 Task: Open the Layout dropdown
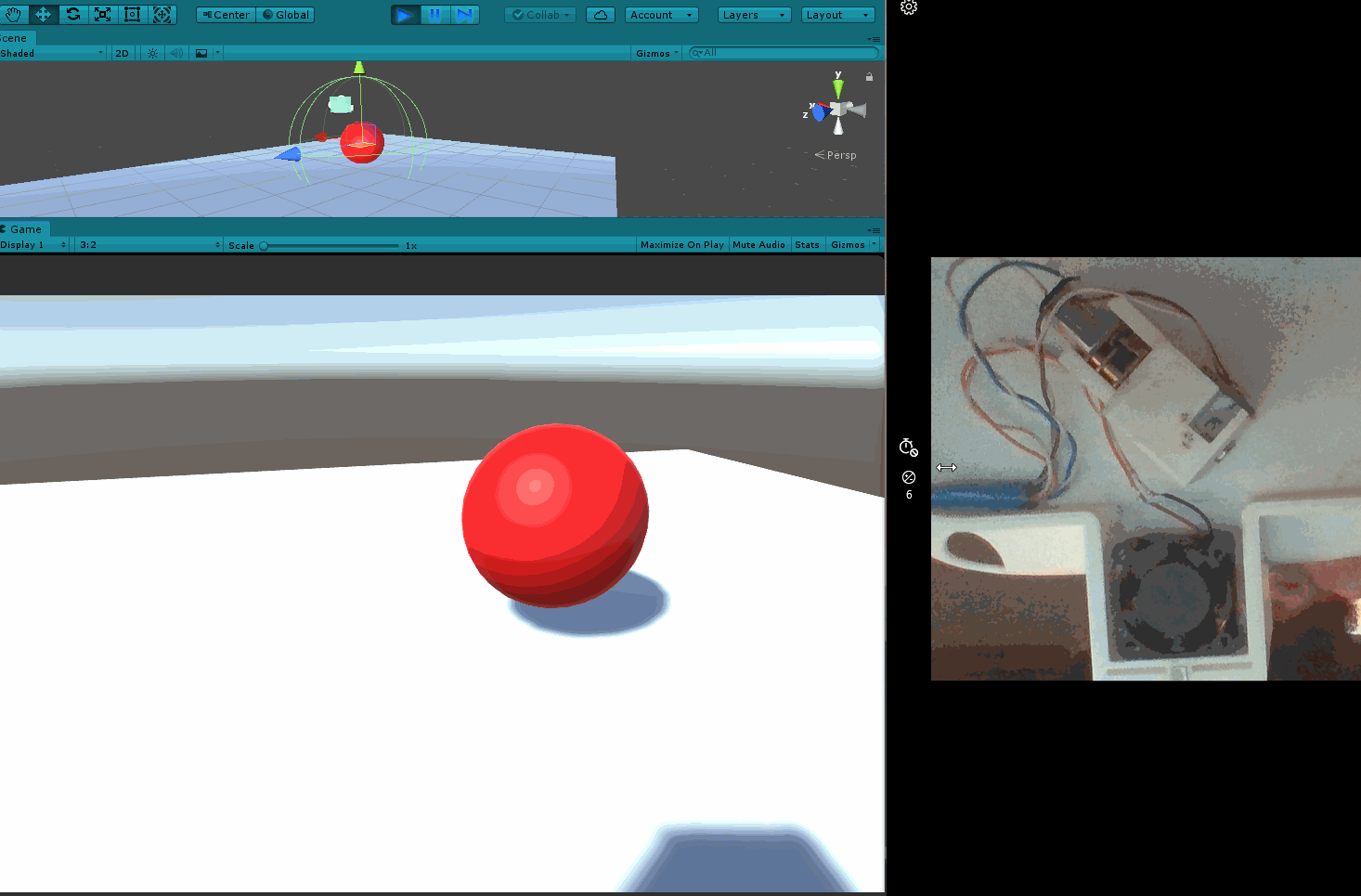(836, 14)
